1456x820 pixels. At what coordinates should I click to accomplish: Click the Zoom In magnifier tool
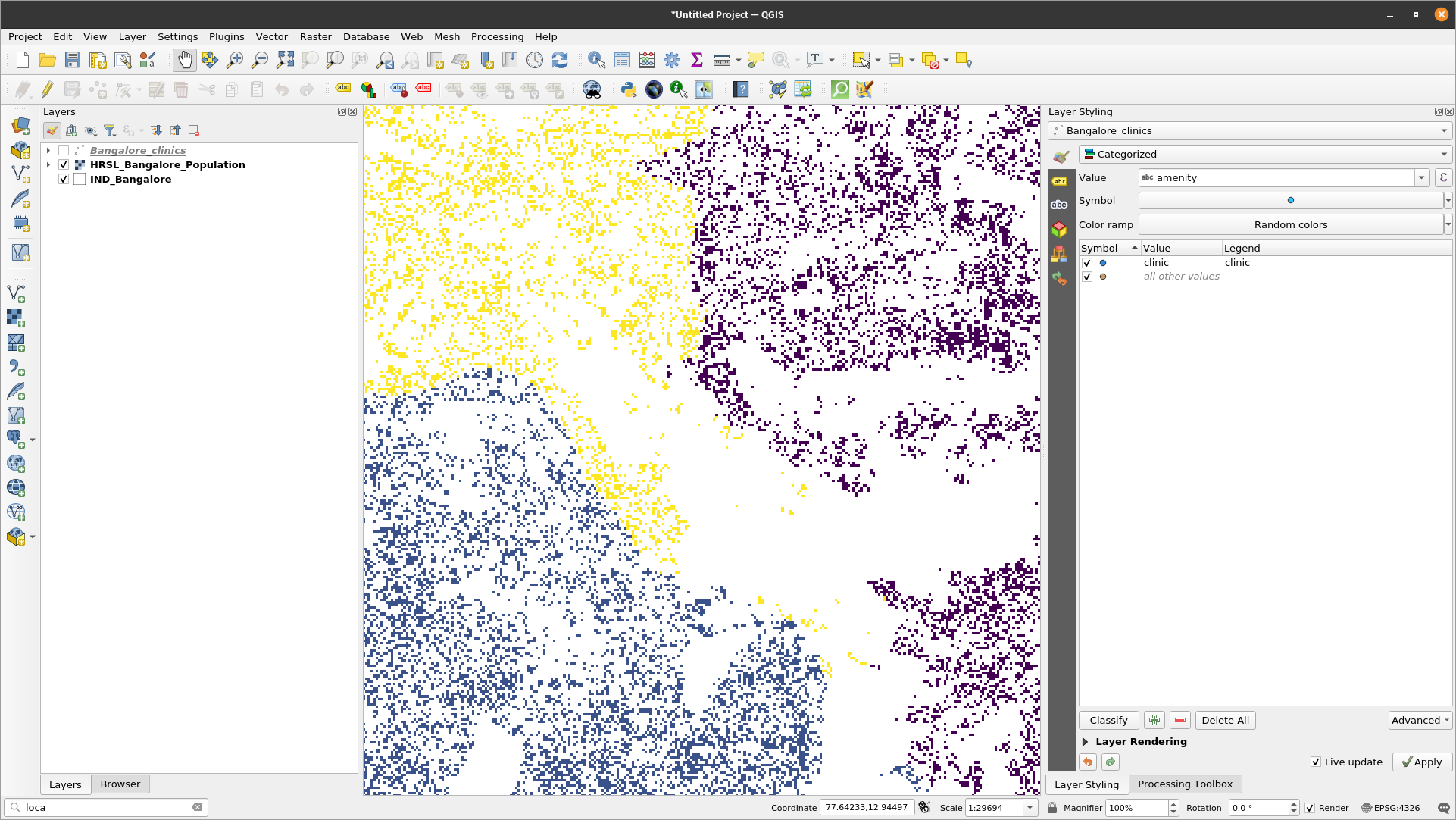click(235, 61)
